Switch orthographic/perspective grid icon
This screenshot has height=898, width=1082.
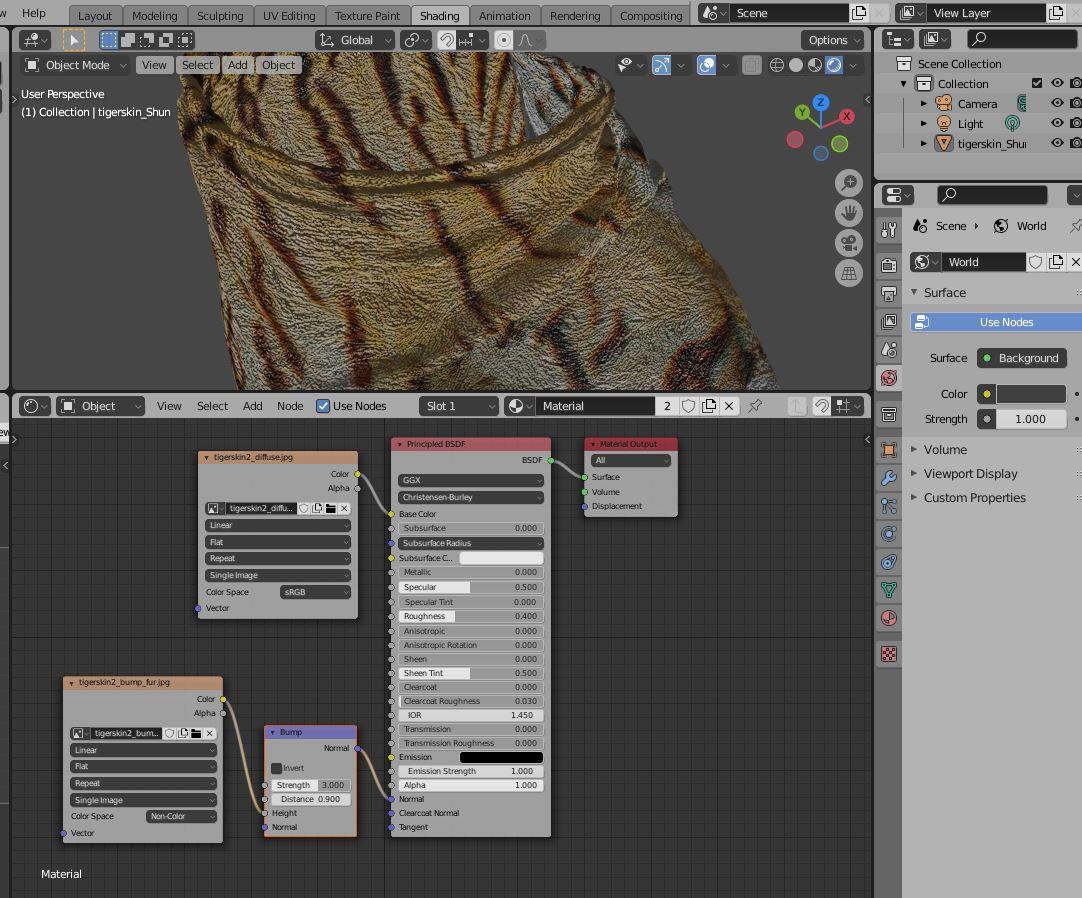coord(849,273)
